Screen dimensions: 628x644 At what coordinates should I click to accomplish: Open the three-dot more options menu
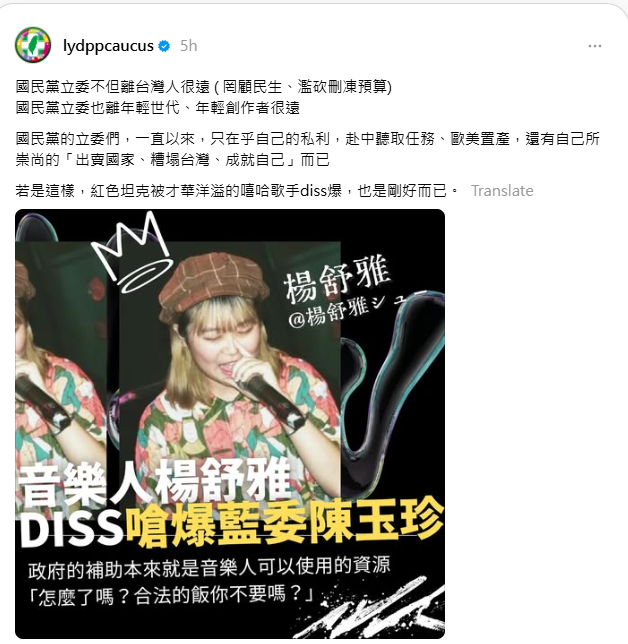[595, 46]
